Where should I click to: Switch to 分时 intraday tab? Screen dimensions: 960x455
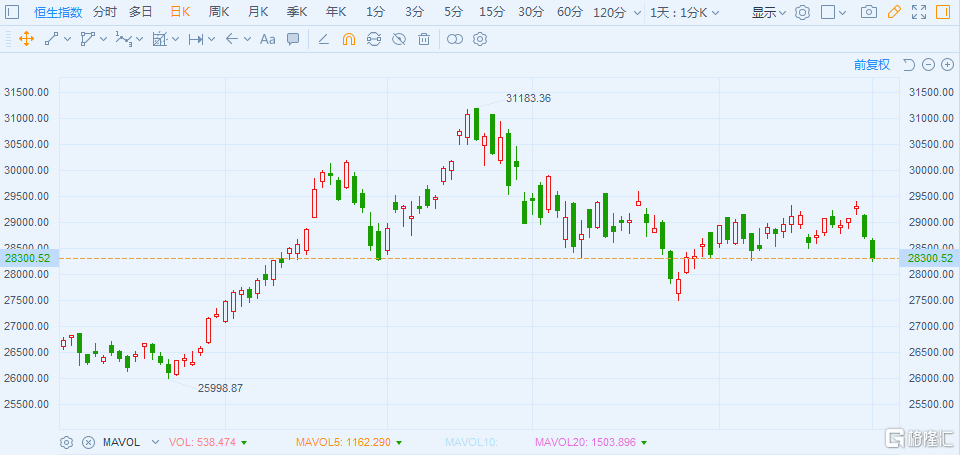tap(103, 12)
